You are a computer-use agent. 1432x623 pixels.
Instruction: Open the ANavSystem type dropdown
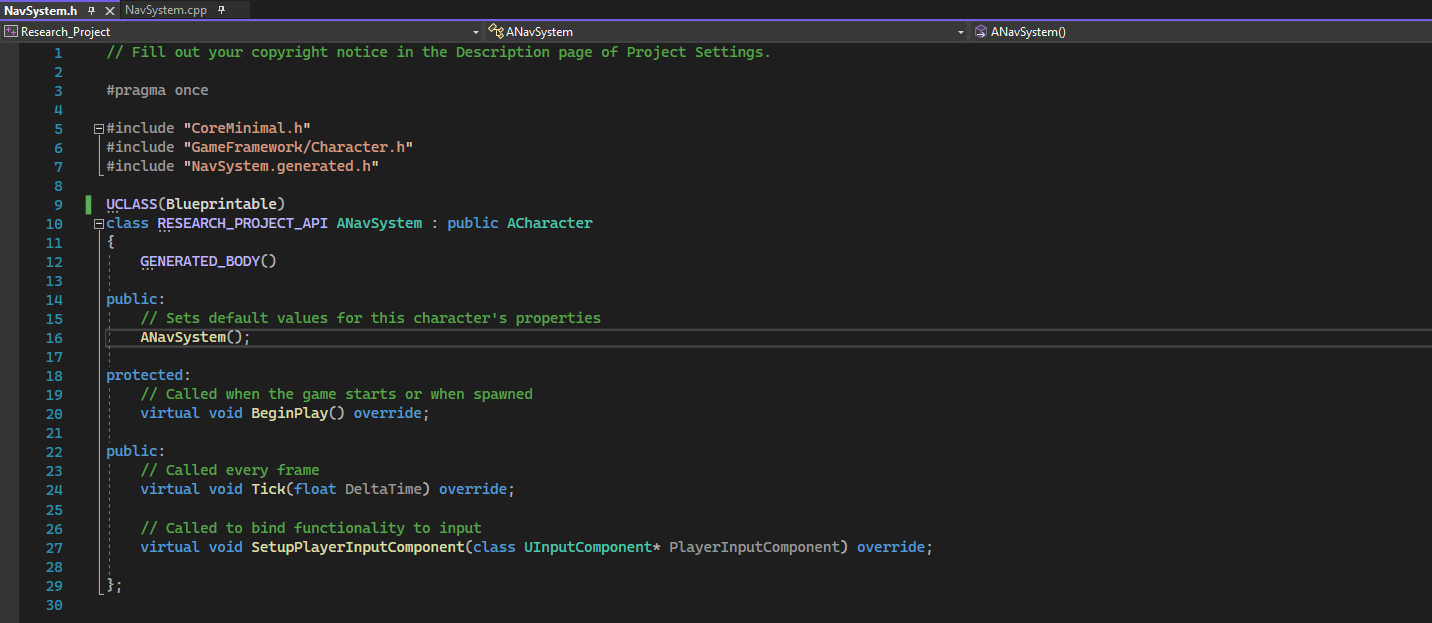click(x=960, y=31)
